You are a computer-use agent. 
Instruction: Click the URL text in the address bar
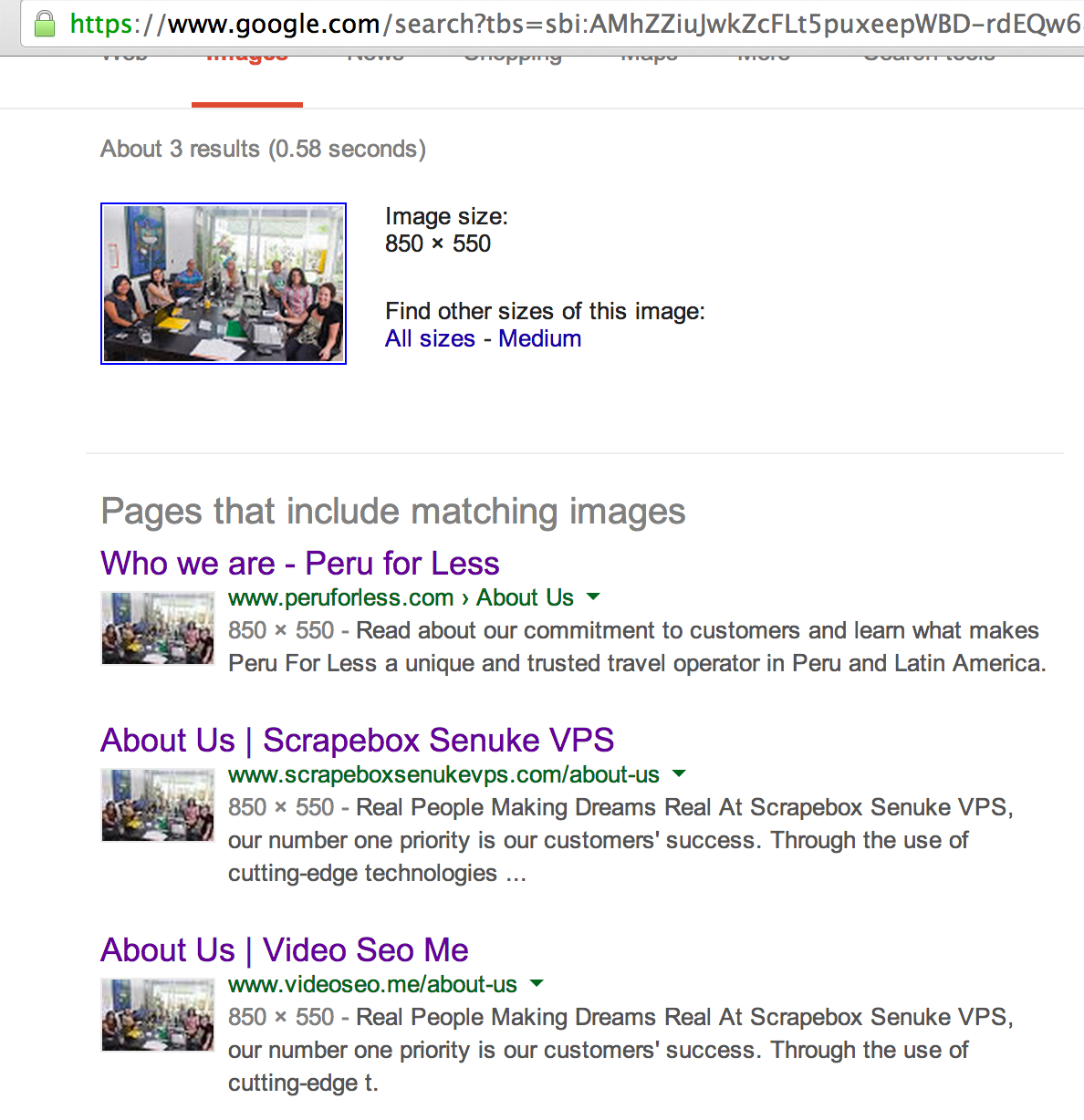point(576,23)
